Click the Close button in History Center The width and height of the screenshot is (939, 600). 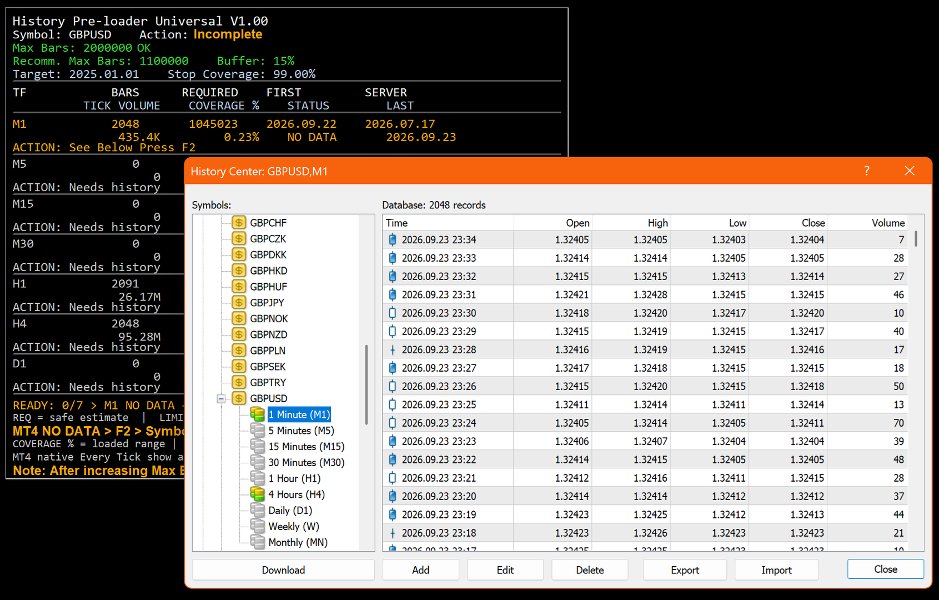[885, 569]
